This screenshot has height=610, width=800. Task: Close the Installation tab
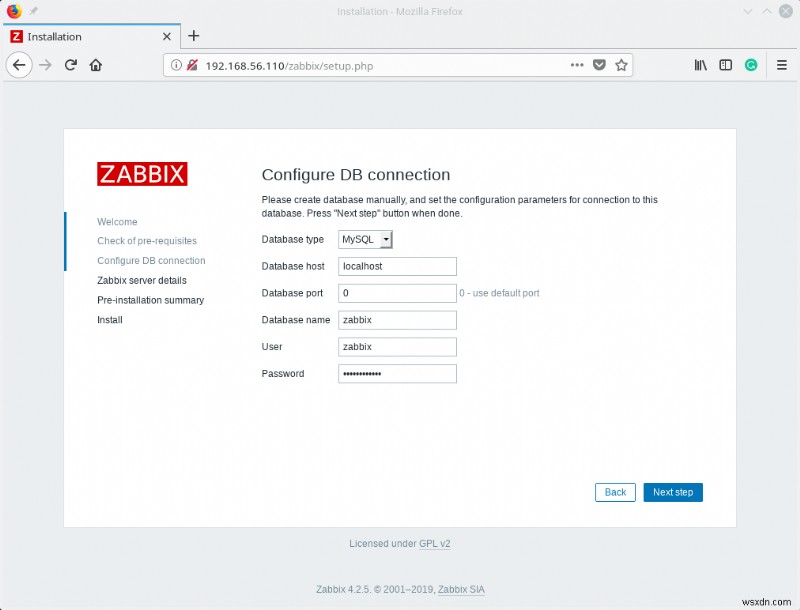166,36
